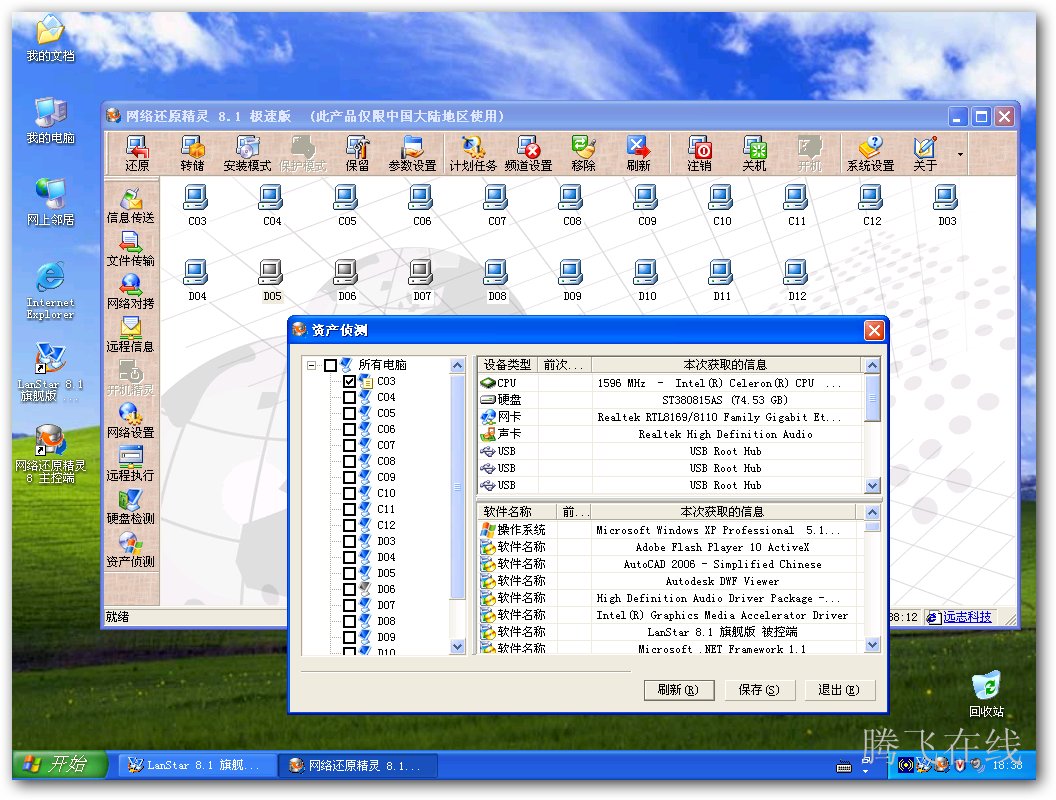Click the 刷新(R) refresh button

(x=678, y=690)
